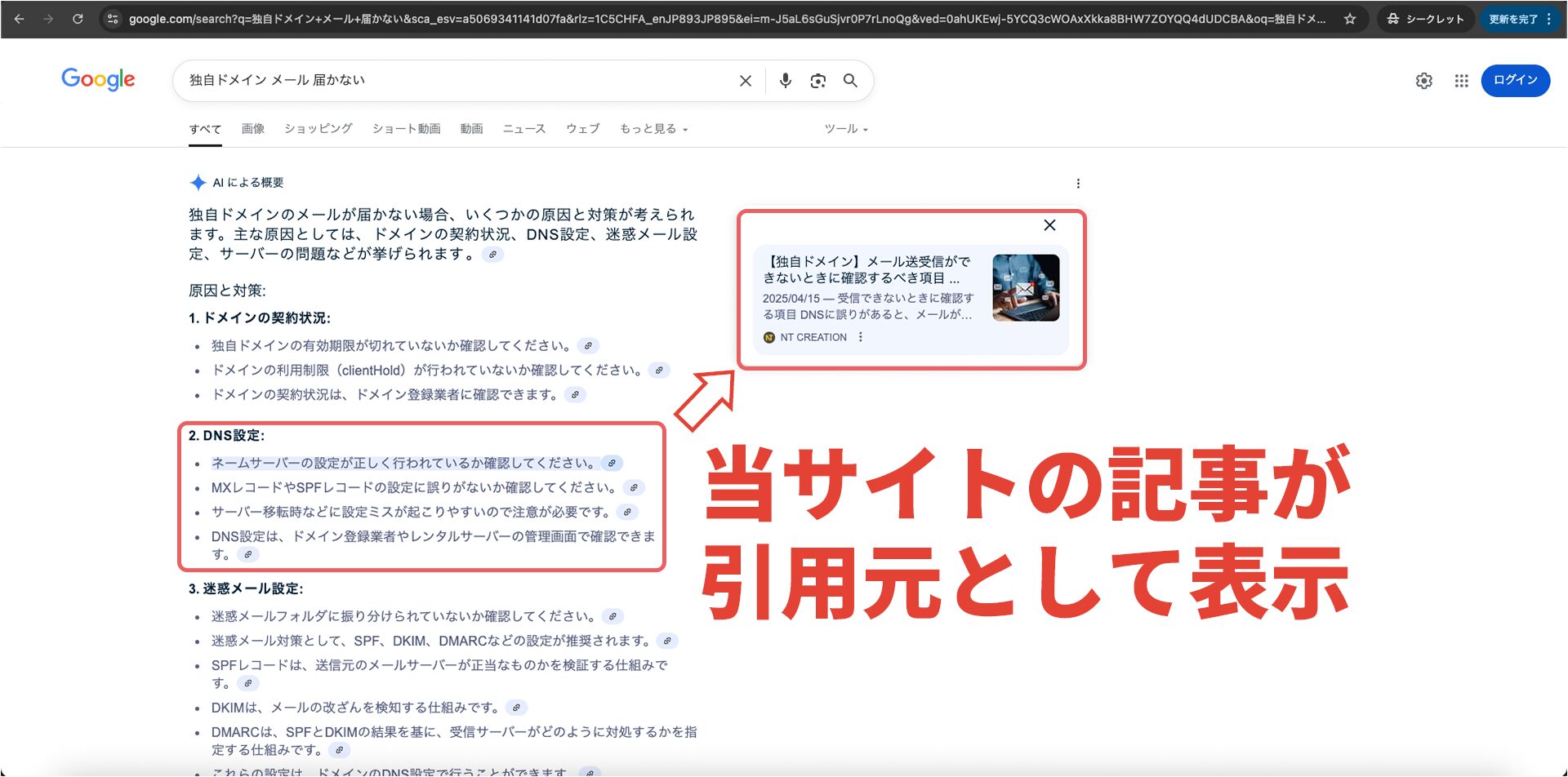This screenshot has width=1568, height=777.
Task: Switch to the ショート動画 tab
Action: pyautogui.click(x=406, y=129)
